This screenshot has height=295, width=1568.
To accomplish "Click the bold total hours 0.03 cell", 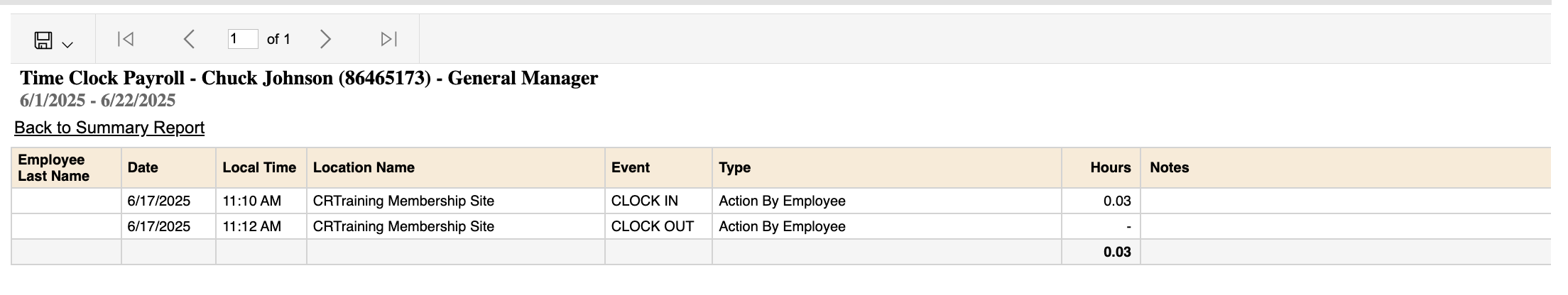I will pyautogui.click(x=1101, y=252).
